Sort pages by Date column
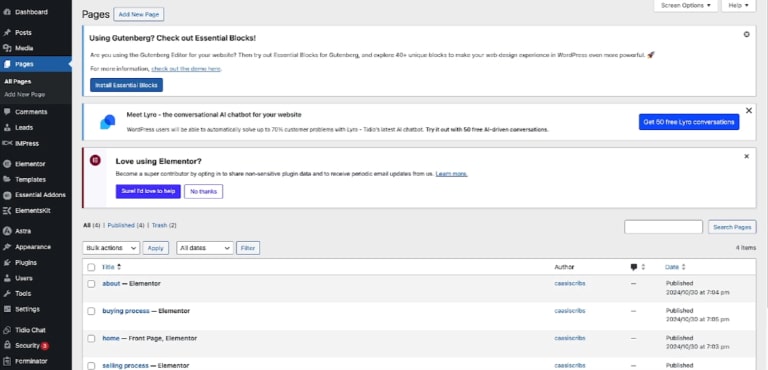Screen dimensions: 768x370 pos(675,267)
